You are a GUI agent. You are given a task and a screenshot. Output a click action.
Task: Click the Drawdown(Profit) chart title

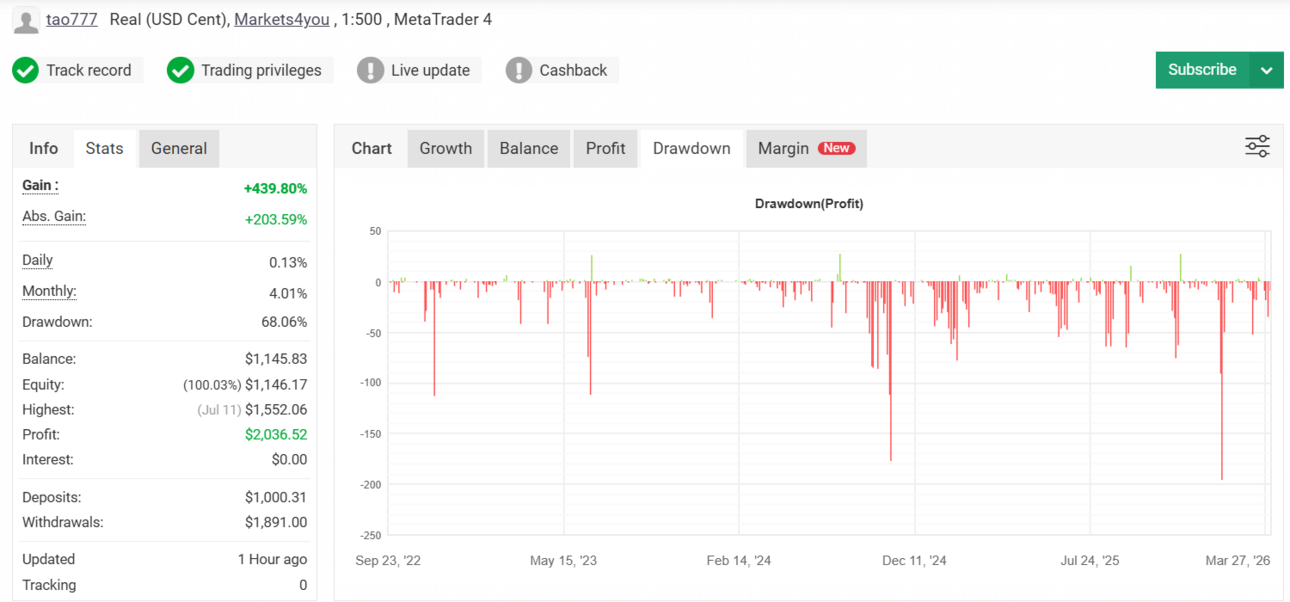[x=809, y=203]
